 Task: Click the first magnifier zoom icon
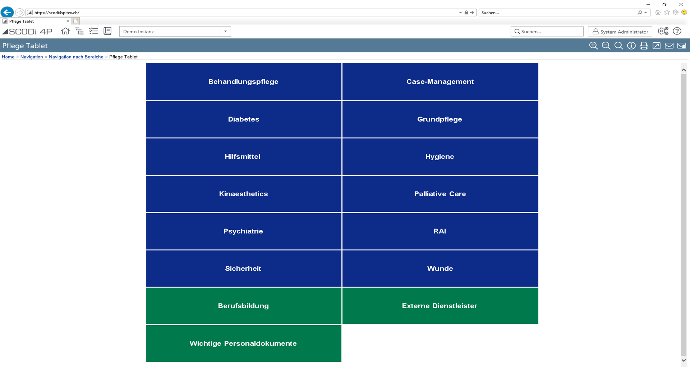593,46
